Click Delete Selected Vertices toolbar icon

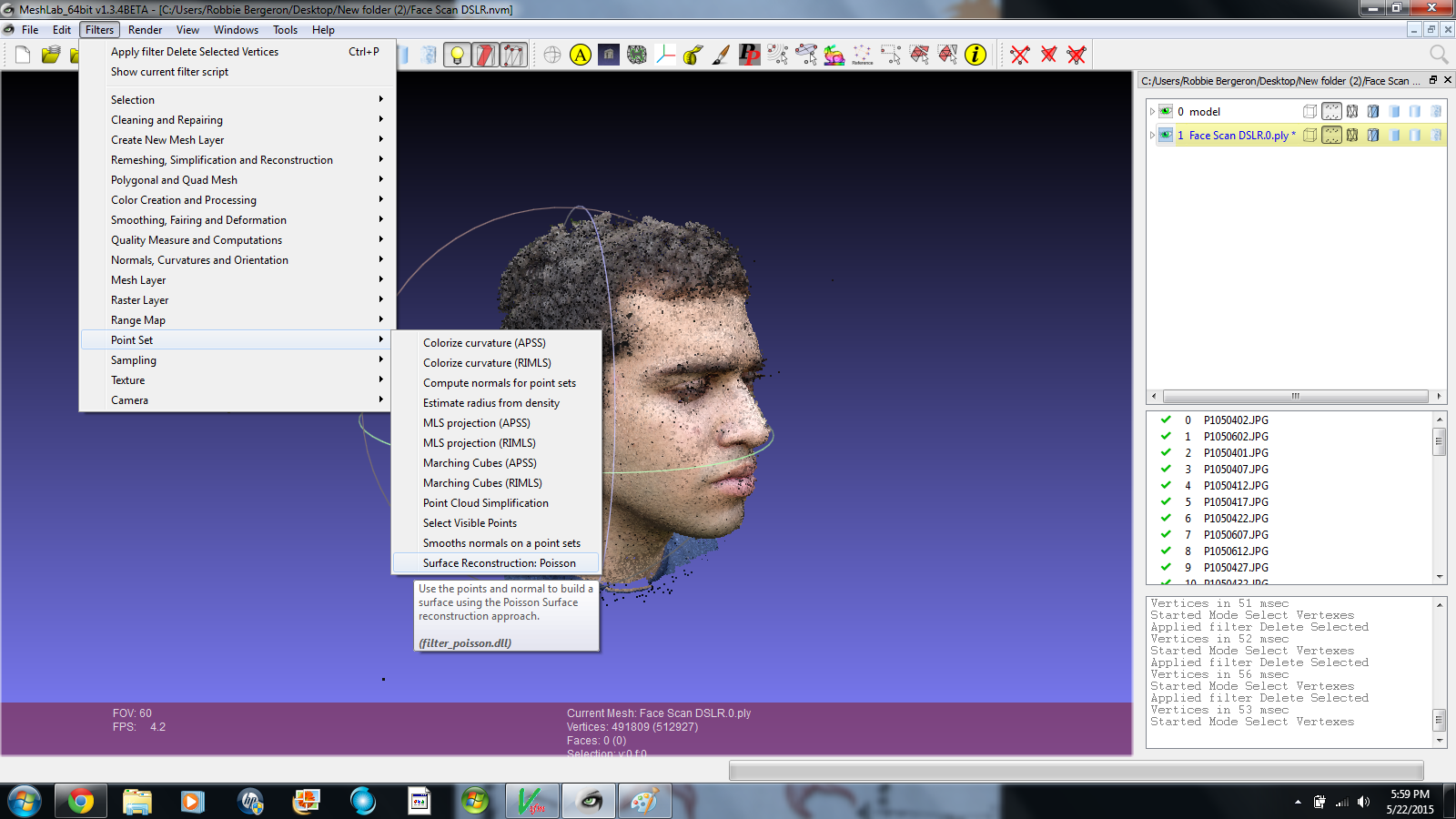coord(1020,55)
